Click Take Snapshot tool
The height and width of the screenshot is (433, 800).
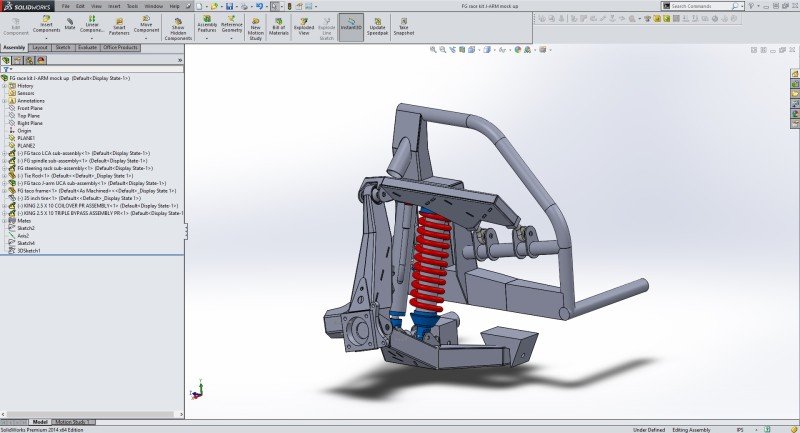point(404,27)
